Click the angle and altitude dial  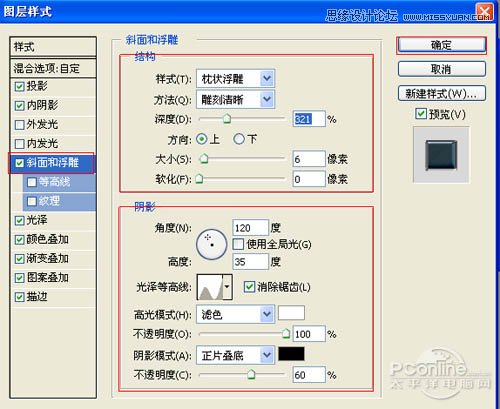coord(211,245)
